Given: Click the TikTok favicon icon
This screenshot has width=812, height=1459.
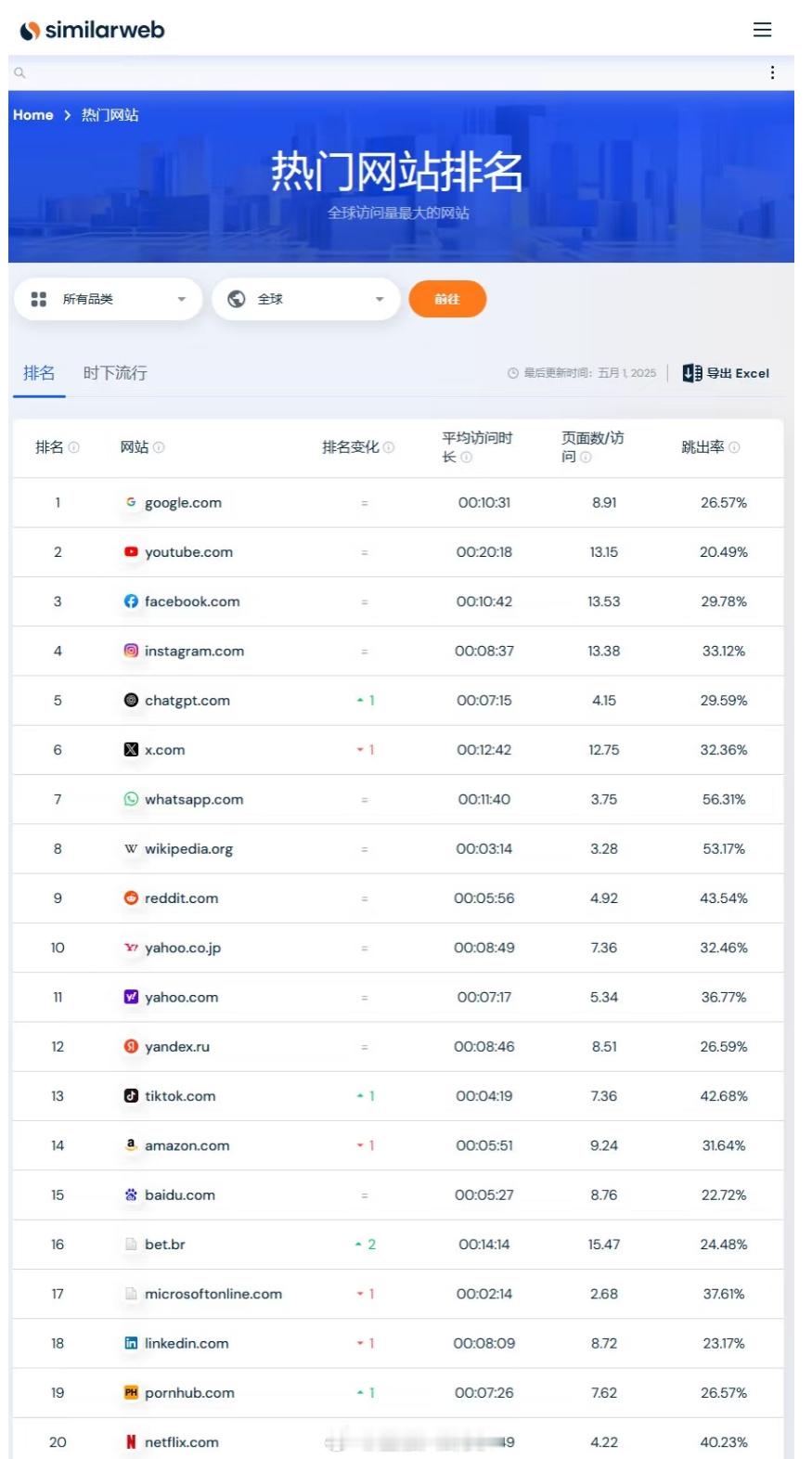Looking at the screenshot, I should 131,1095.
